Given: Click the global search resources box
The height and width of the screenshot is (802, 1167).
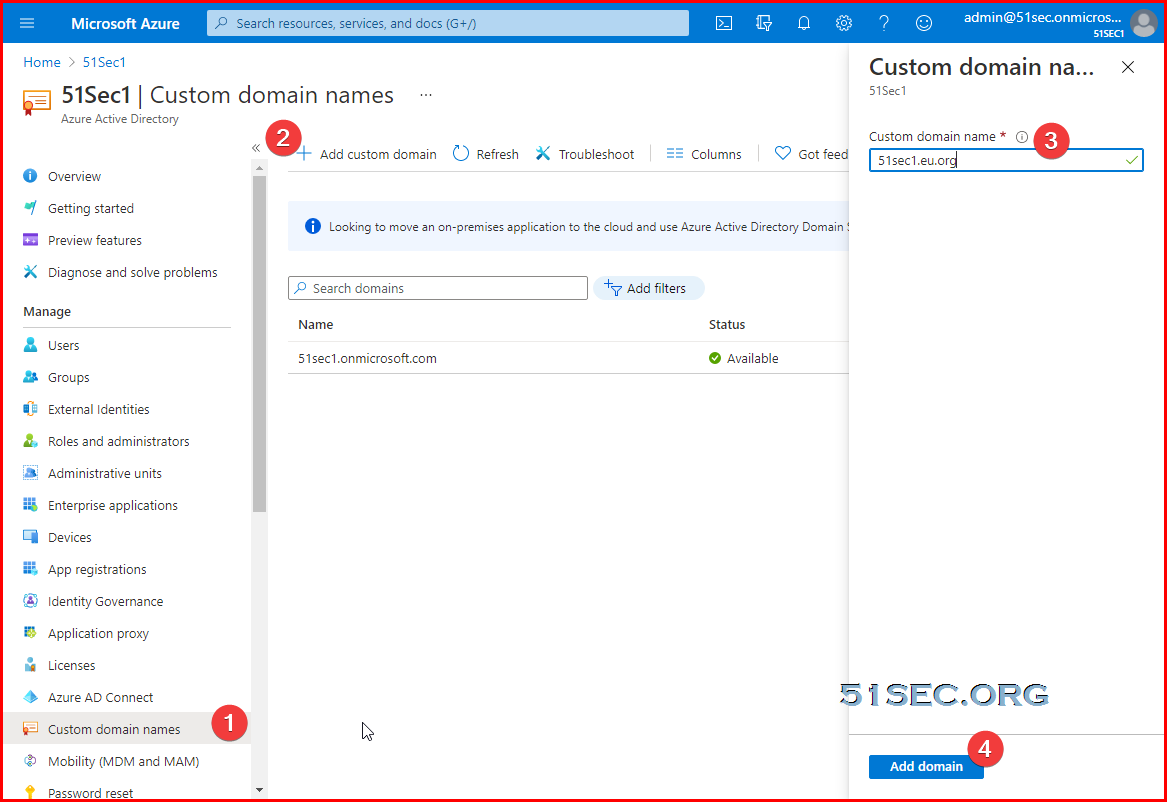Looking at the screenshot, I should (x=448, y=23).
